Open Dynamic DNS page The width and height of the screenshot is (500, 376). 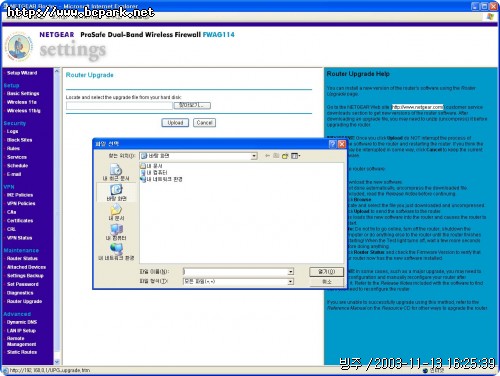(x=22, y=322)
